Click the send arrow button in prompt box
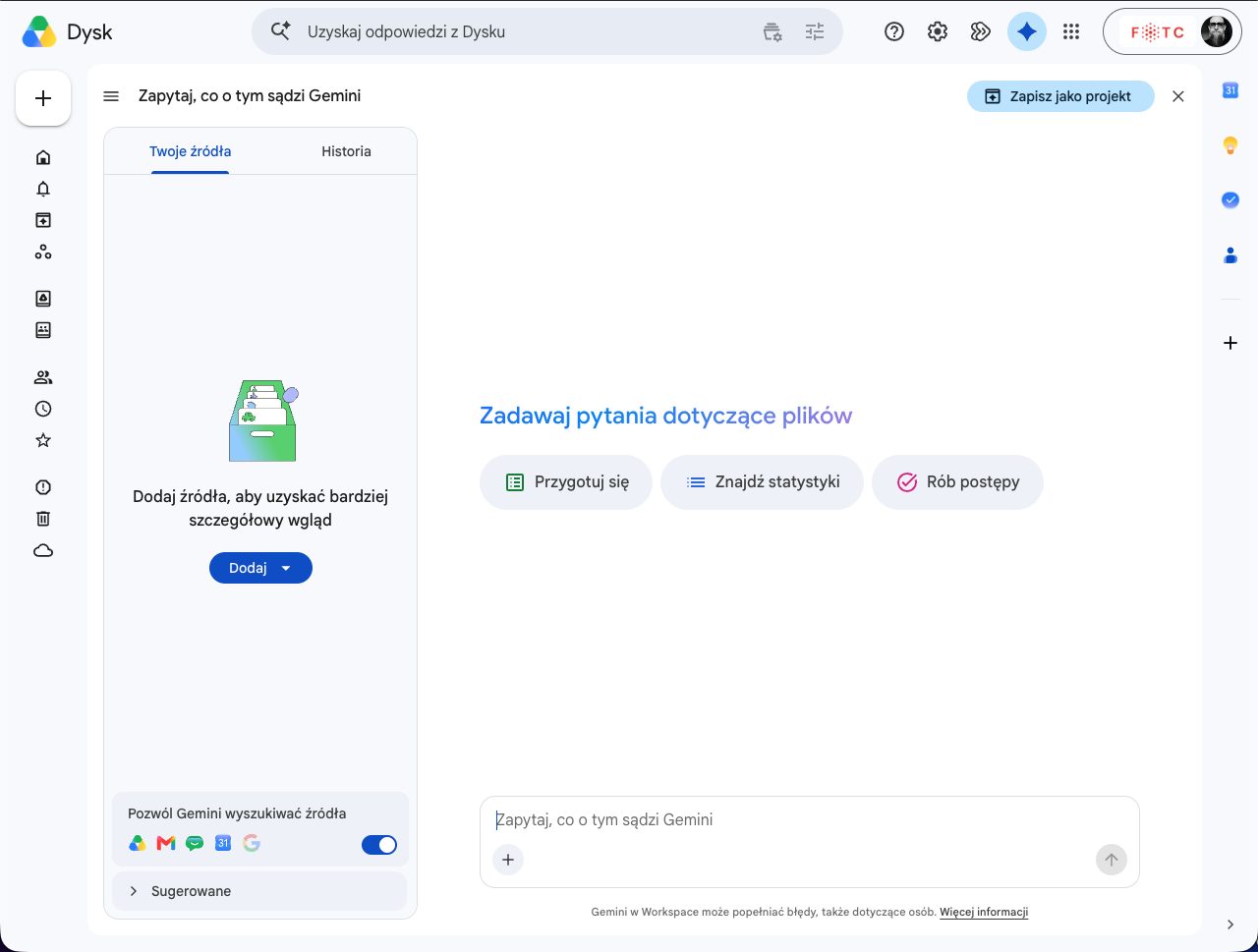The image size is (1258, 952). point(1112,860)
